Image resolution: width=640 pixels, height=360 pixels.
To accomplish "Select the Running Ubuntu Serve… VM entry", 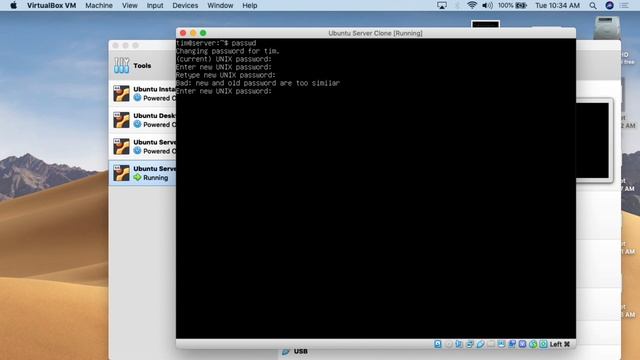I will 143,173.
